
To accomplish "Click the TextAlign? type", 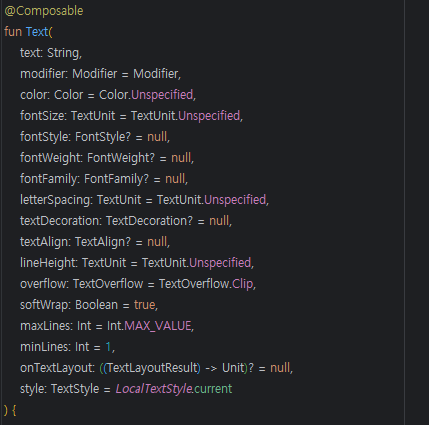I will coord(103,242).
